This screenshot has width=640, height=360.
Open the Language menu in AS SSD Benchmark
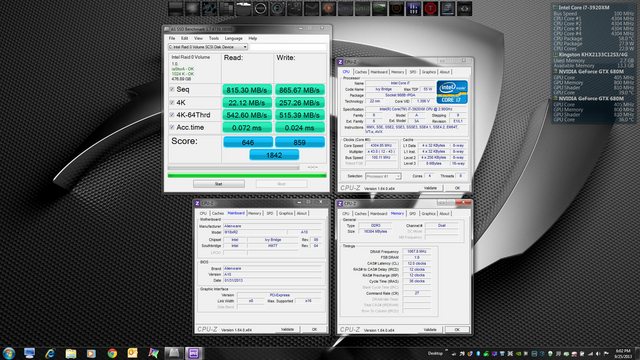click(233, 38)
